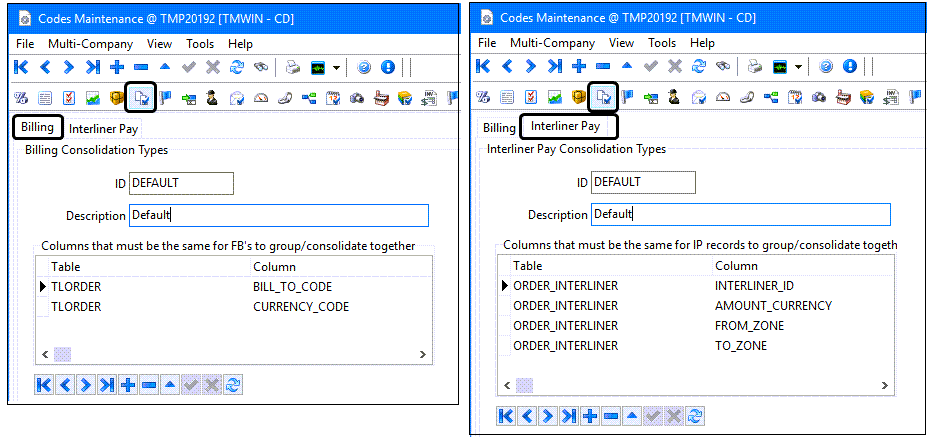931x440 pixels.
Task: Switch to the Interliner Pay tab in left window
Action: [104, 128]
